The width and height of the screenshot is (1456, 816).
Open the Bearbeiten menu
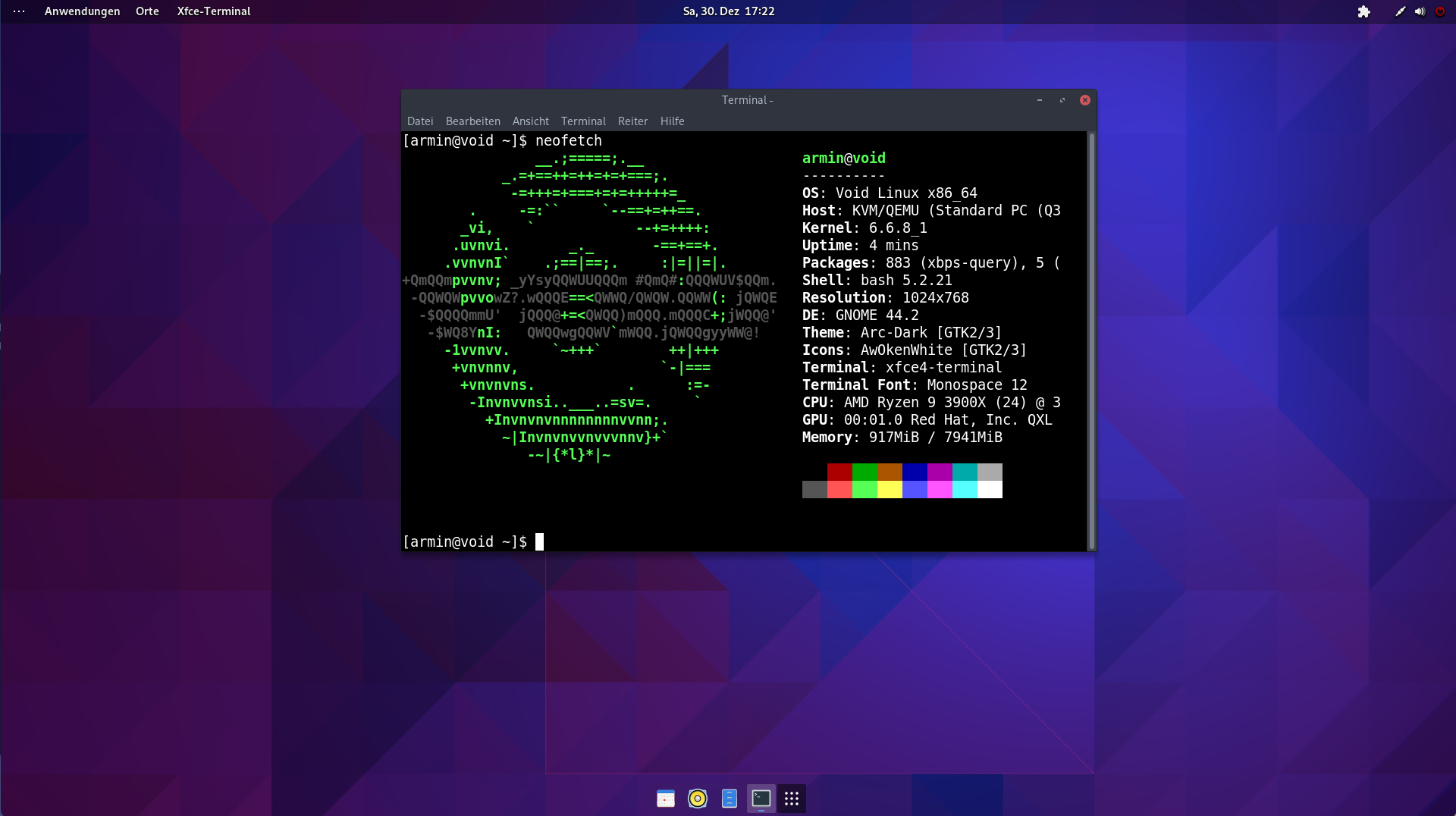click(472, 121)
